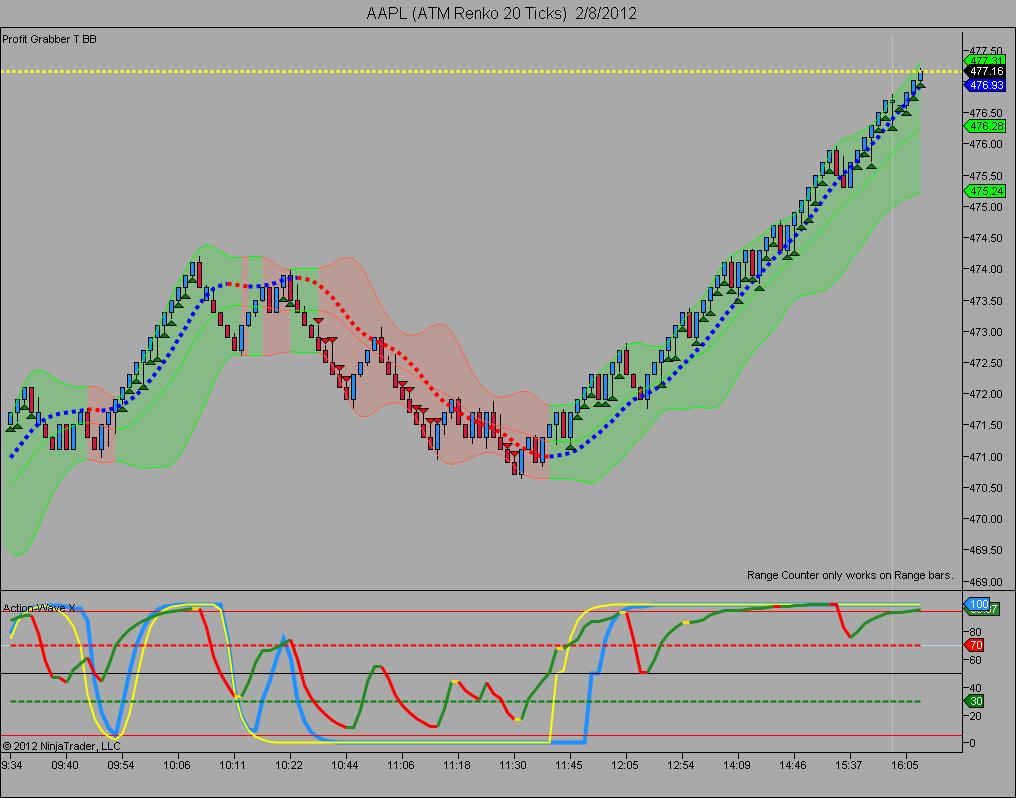The height and width of the screenshot is (798, 1016).
Task: Click the Range Counter only works on Range bars message
Action: [850, 575]
